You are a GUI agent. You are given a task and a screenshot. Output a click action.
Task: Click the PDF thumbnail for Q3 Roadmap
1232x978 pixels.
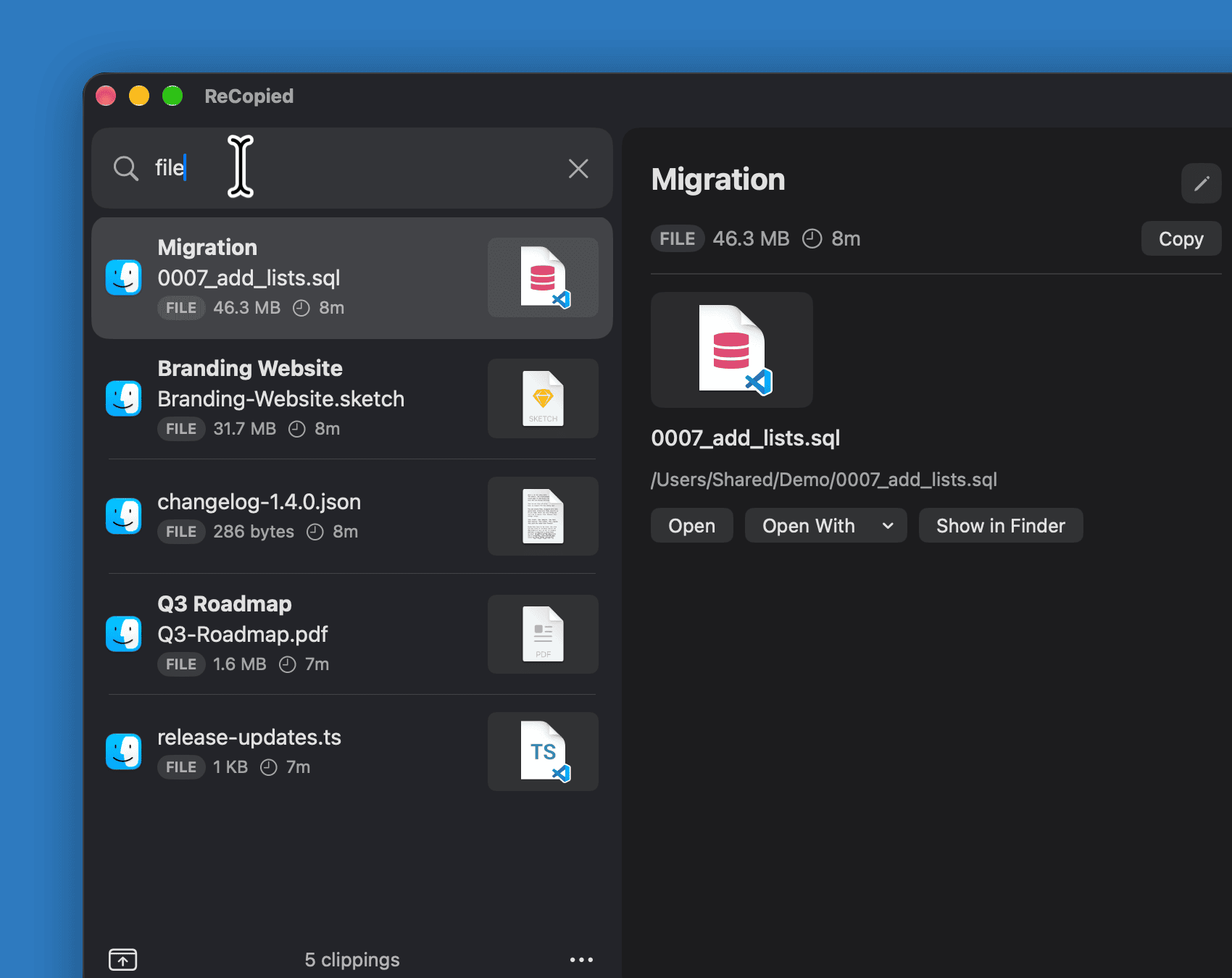[x=543, y=634]
